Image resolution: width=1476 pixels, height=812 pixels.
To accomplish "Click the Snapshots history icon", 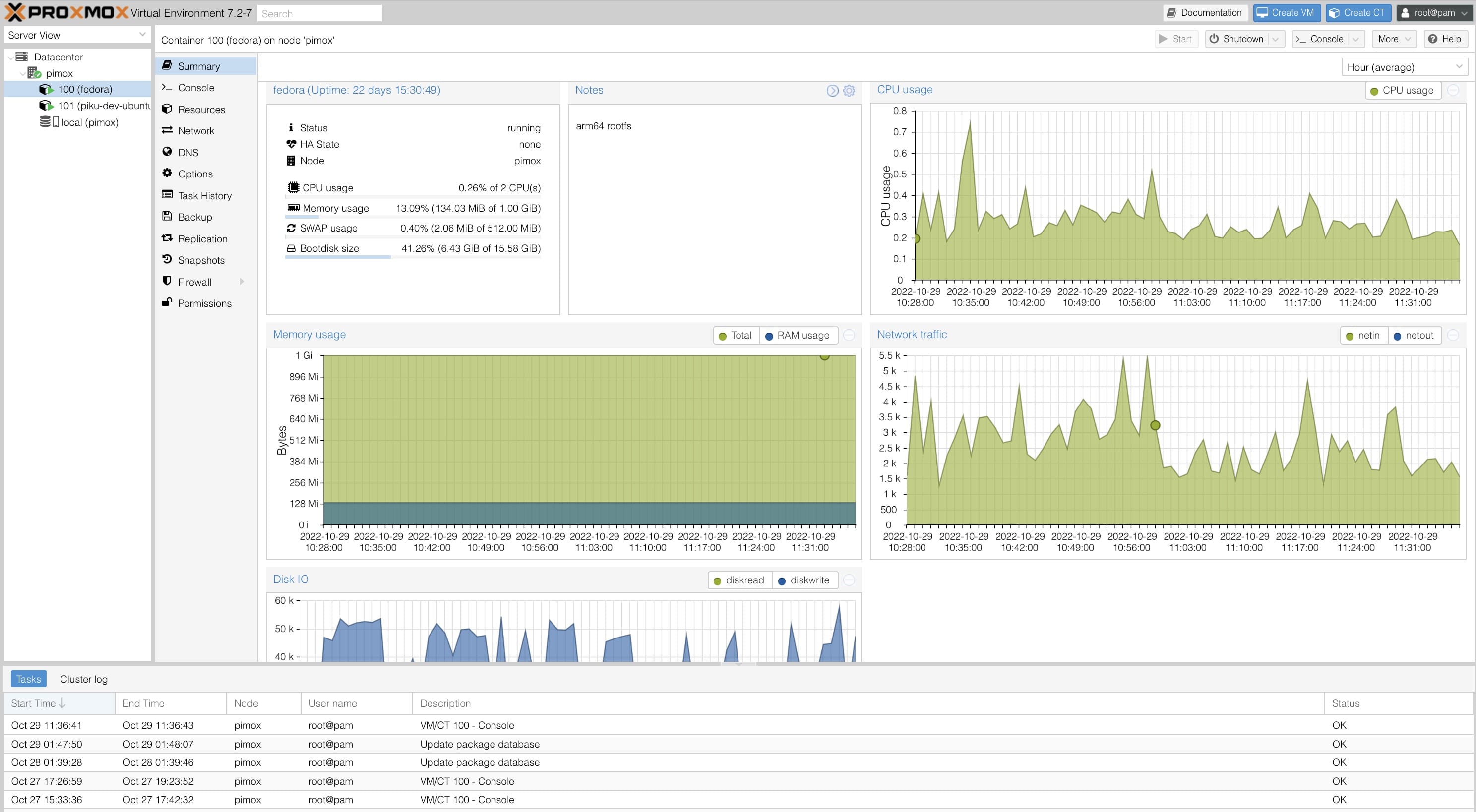I will tap(167, 259).
